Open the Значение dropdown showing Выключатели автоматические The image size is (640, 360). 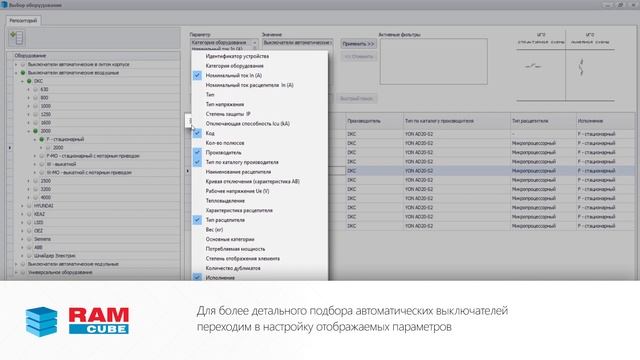pos(297,42)
